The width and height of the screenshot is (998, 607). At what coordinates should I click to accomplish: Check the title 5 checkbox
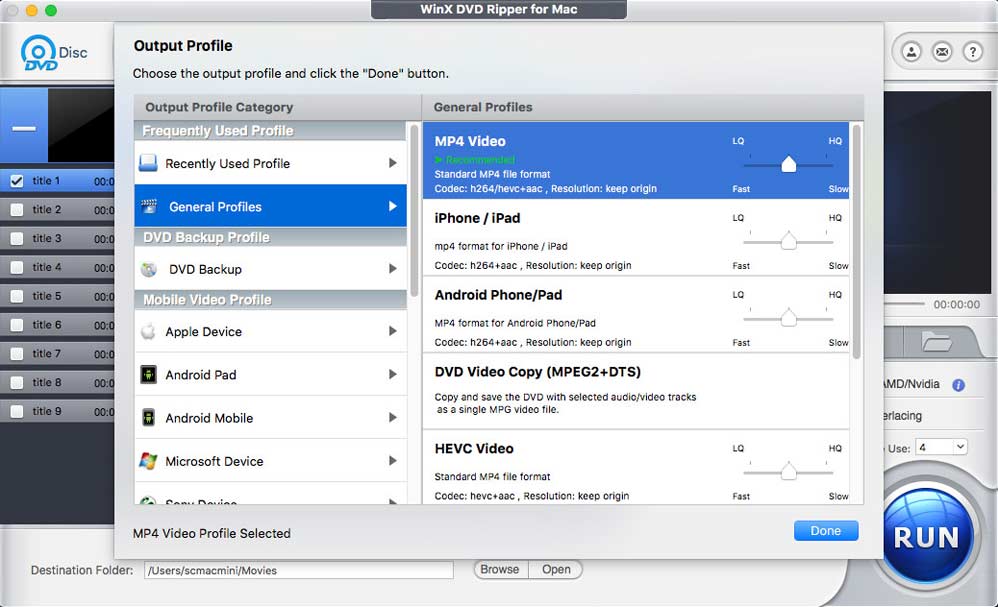click(17, 297)
